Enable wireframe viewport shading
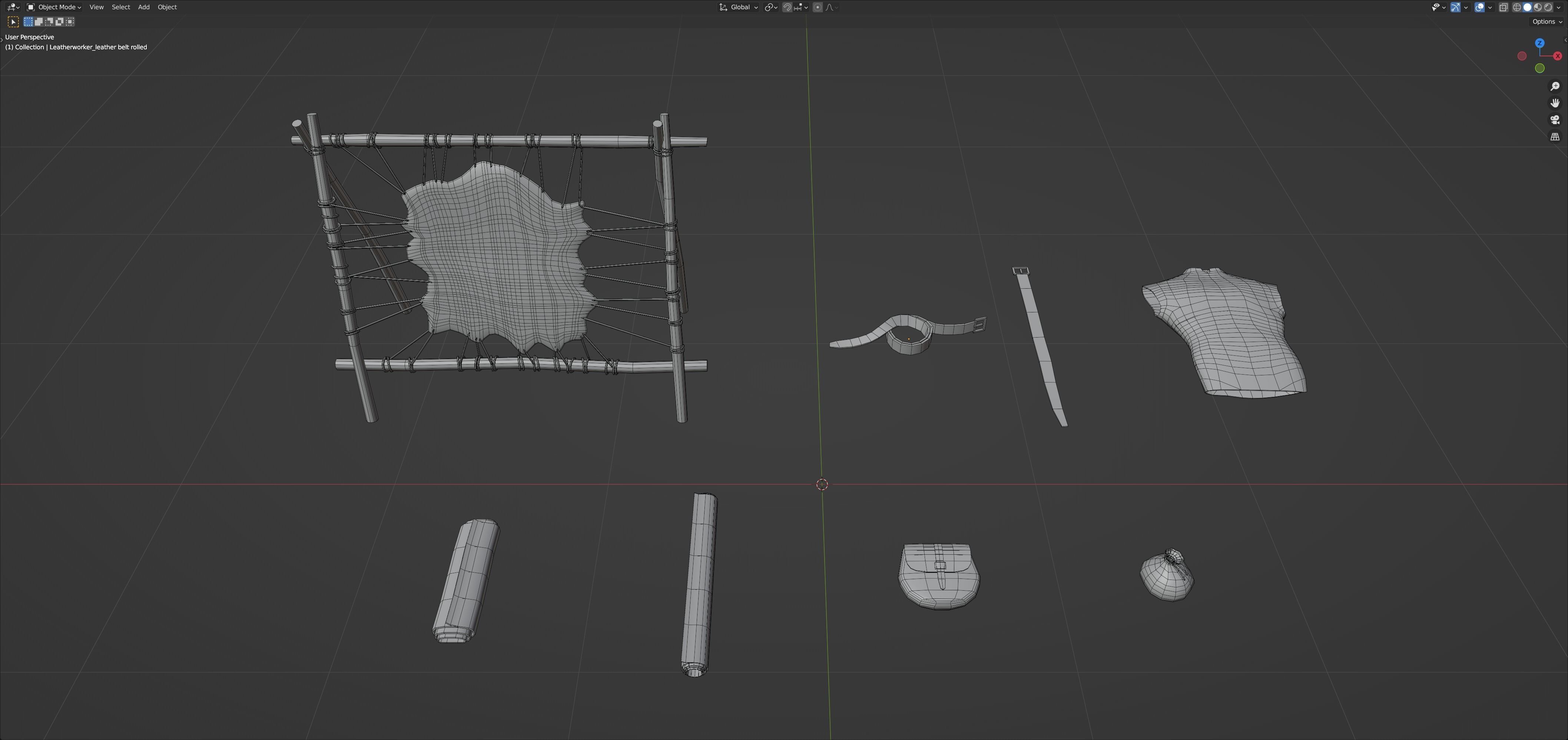This screenshot has height=740, width=1568. [x=1517, y=7]
